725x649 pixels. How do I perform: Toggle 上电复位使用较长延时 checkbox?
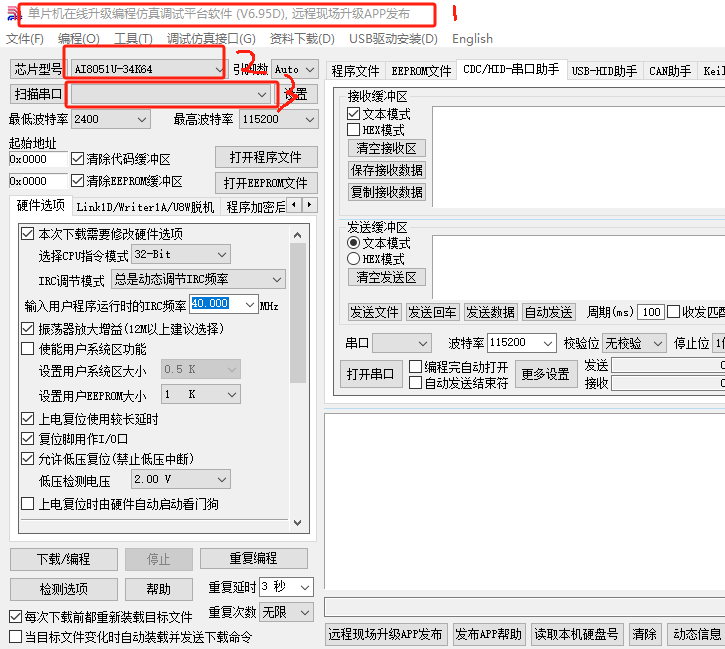point(27,419)
